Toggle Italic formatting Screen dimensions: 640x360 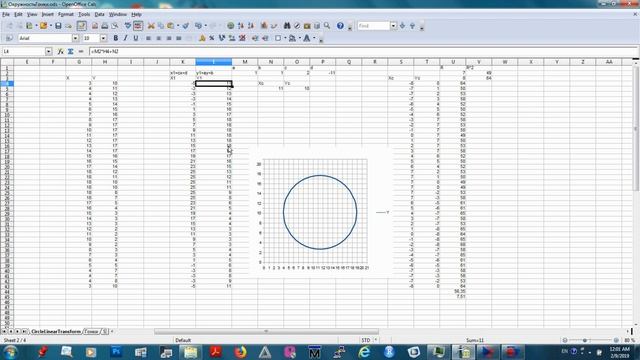pos(125,38)
